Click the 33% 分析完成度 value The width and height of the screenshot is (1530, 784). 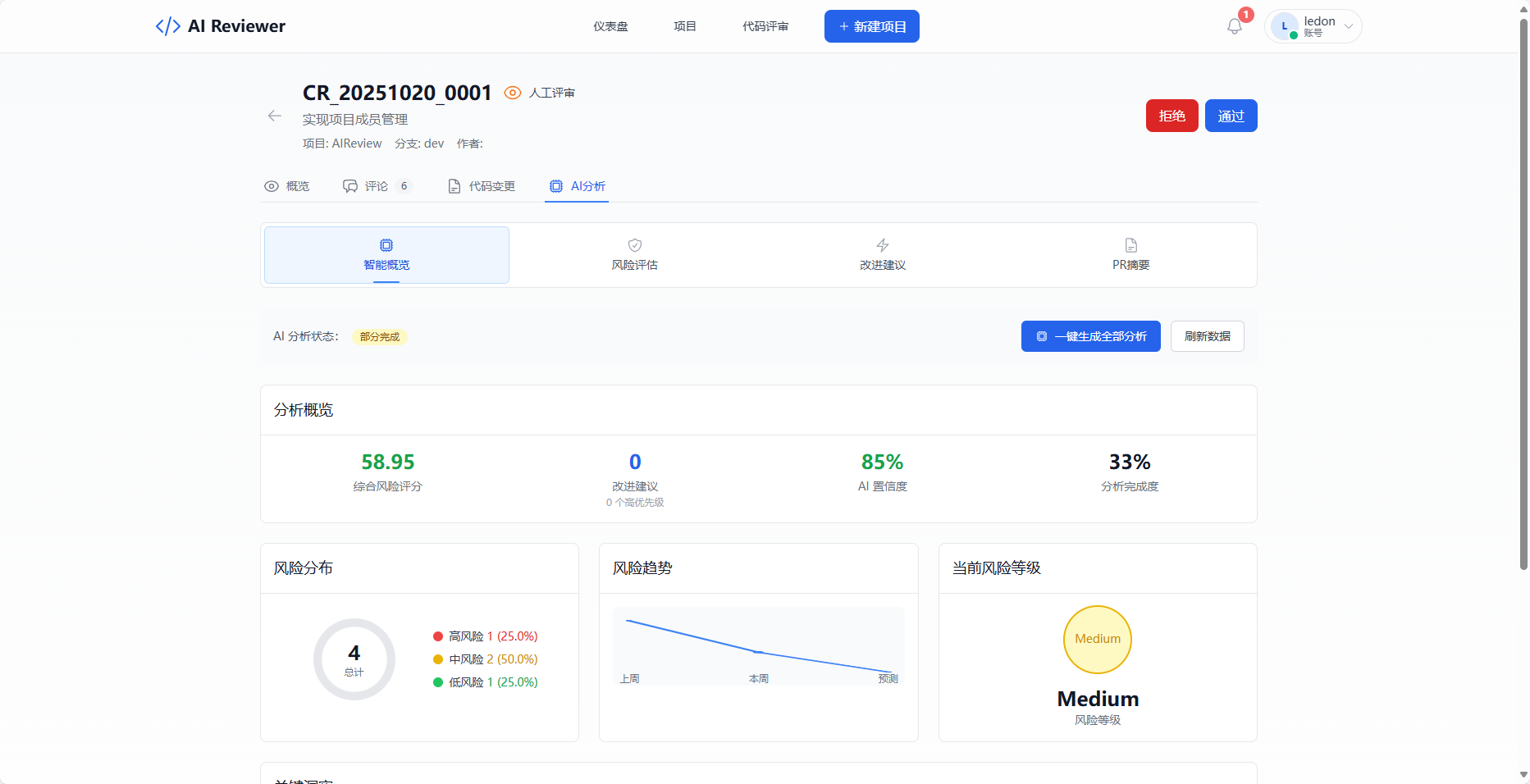click(x=1130, y=462)
